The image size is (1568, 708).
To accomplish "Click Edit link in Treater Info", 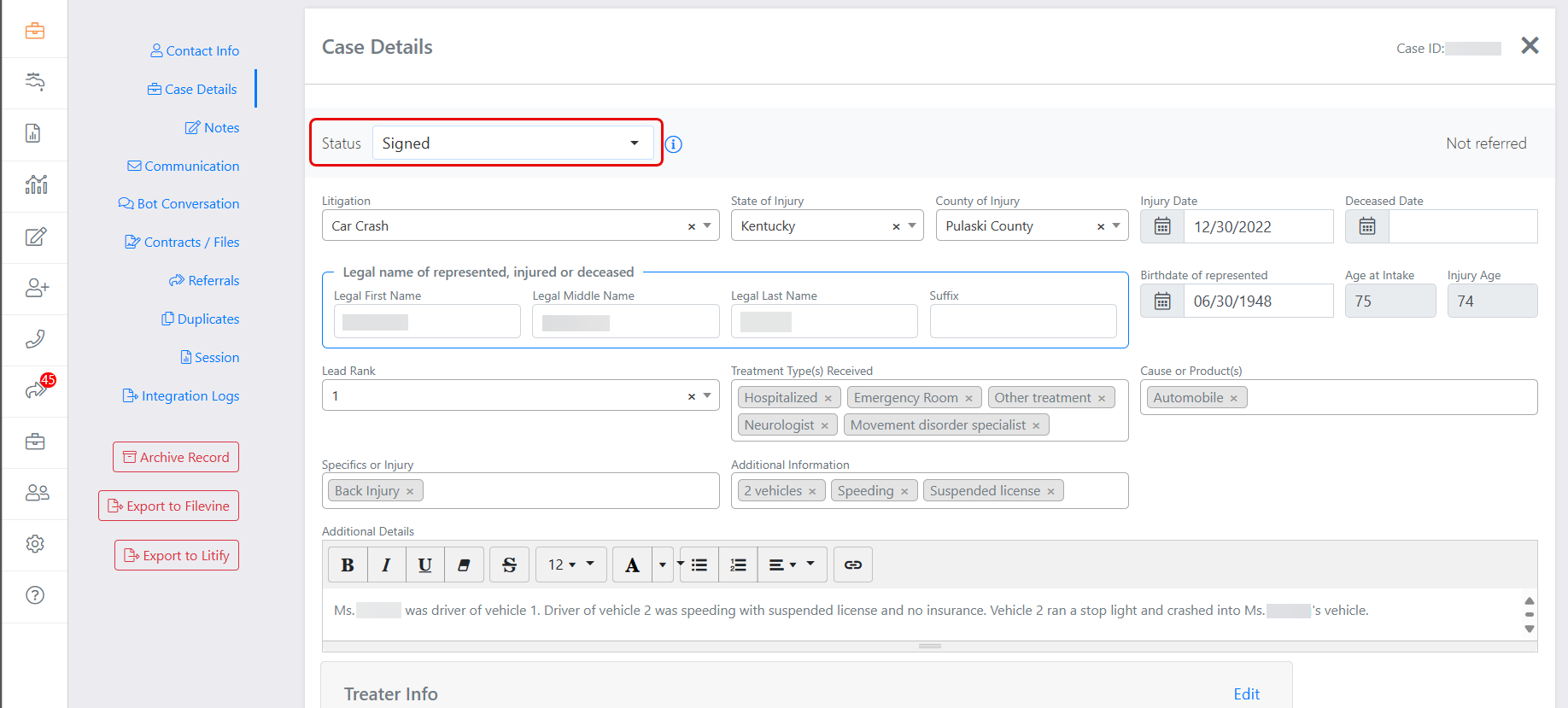I will [x=1246, y=693].
